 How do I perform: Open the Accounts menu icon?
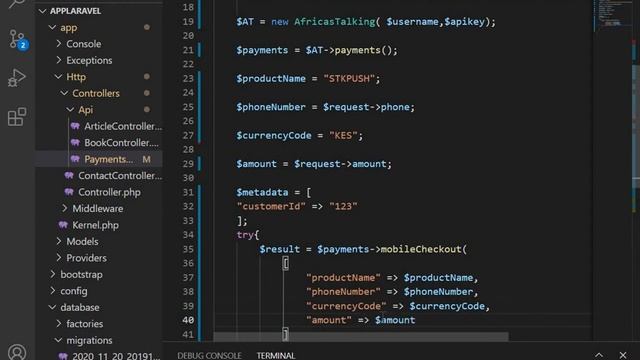[x=17, y=351]
